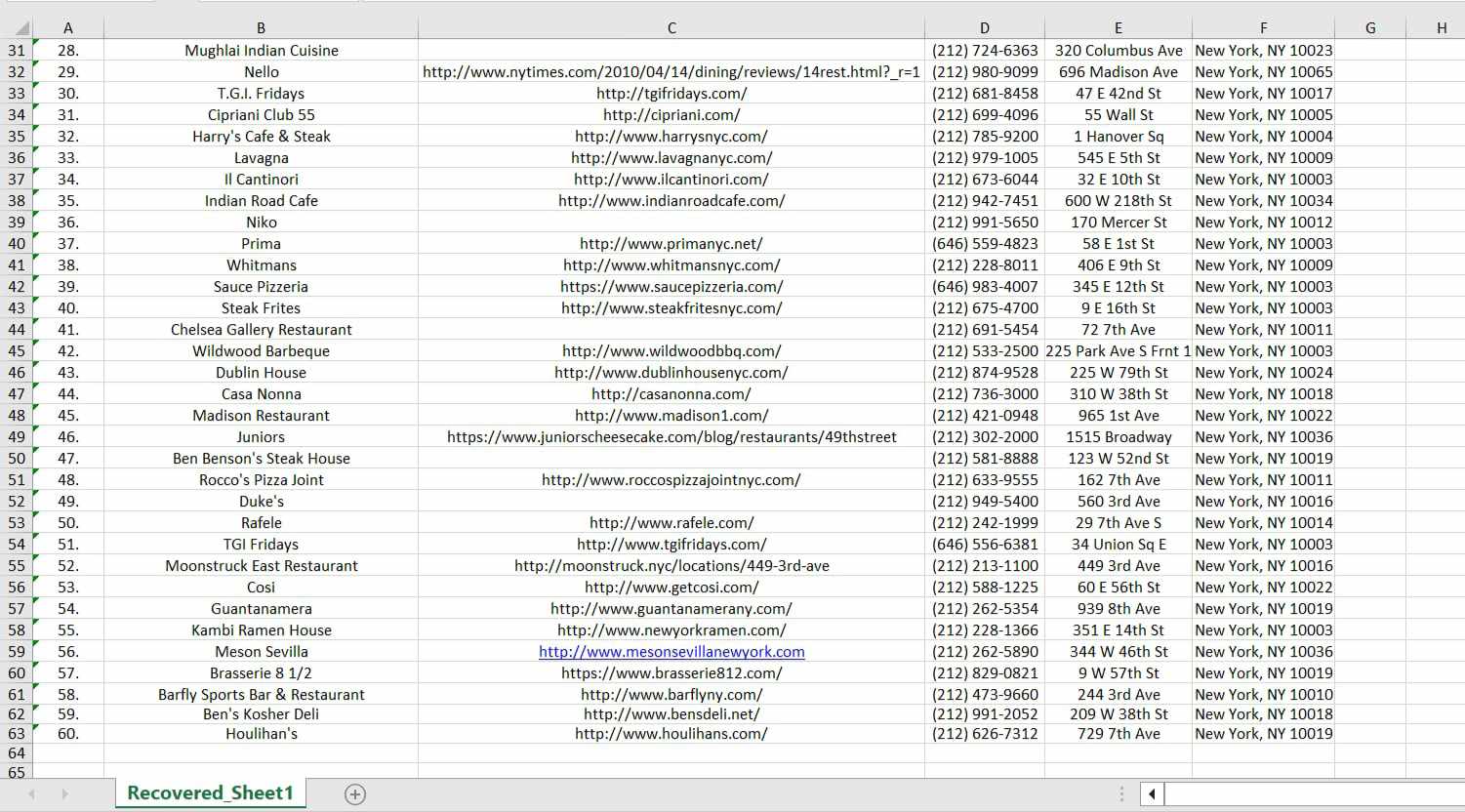Screen dimensions: 1465x812
Task: Click the Dublin House name cell
Action: 262,373
